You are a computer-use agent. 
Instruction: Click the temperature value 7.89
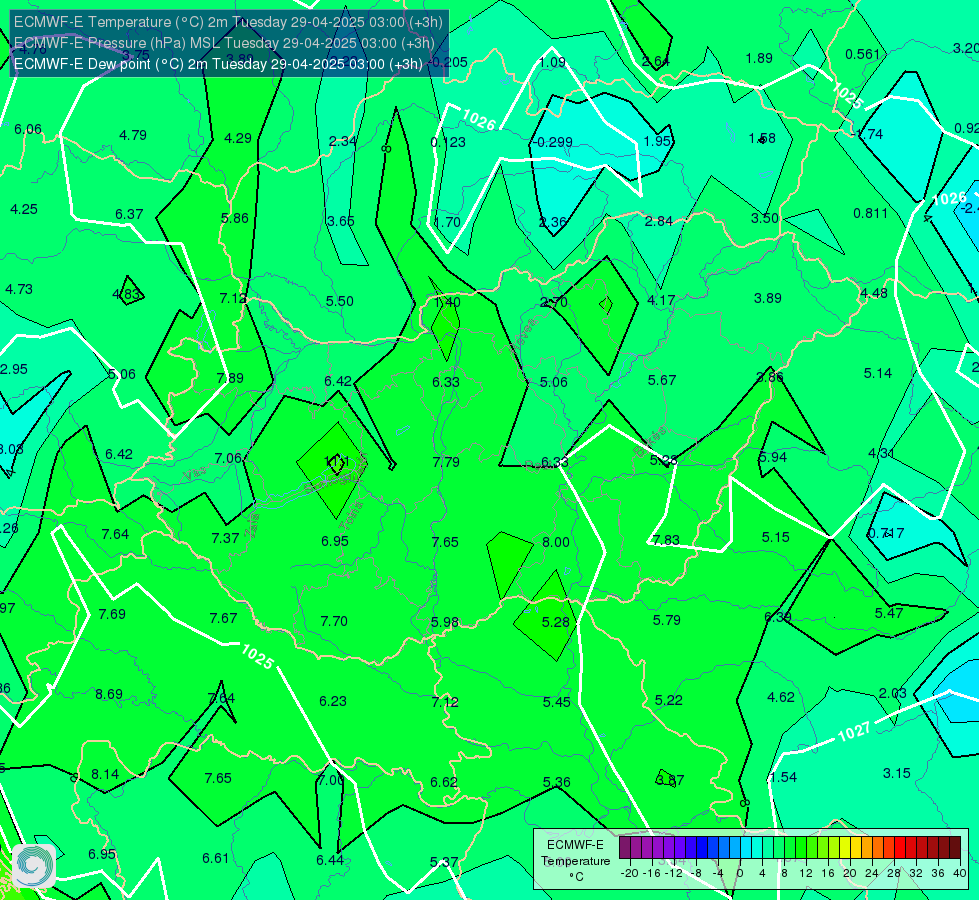[x=230, y=378]
